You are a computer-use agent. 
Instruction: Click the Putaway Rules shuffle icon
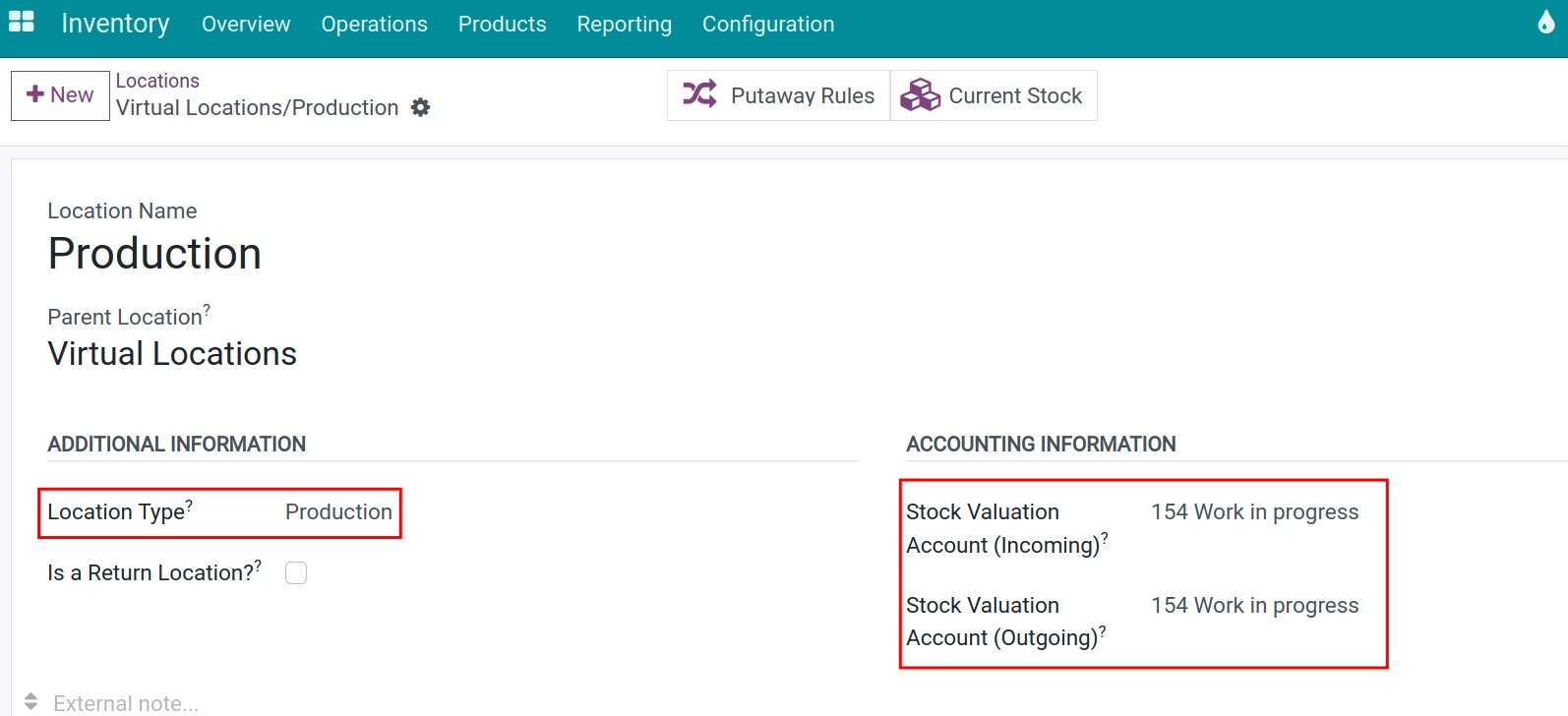pyautogui.click(x=700, y=94)
